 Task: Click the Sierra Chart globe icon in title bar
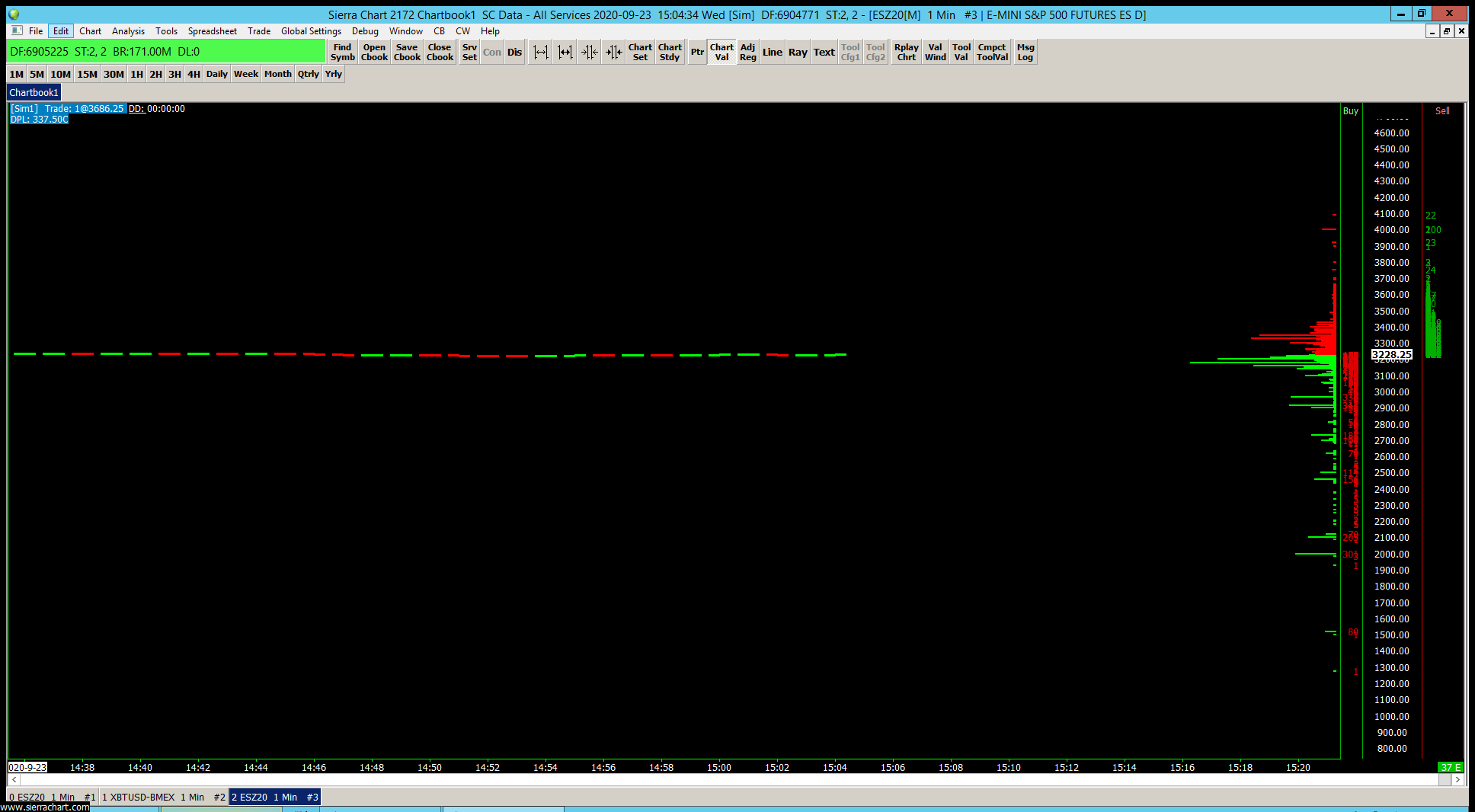14,14
